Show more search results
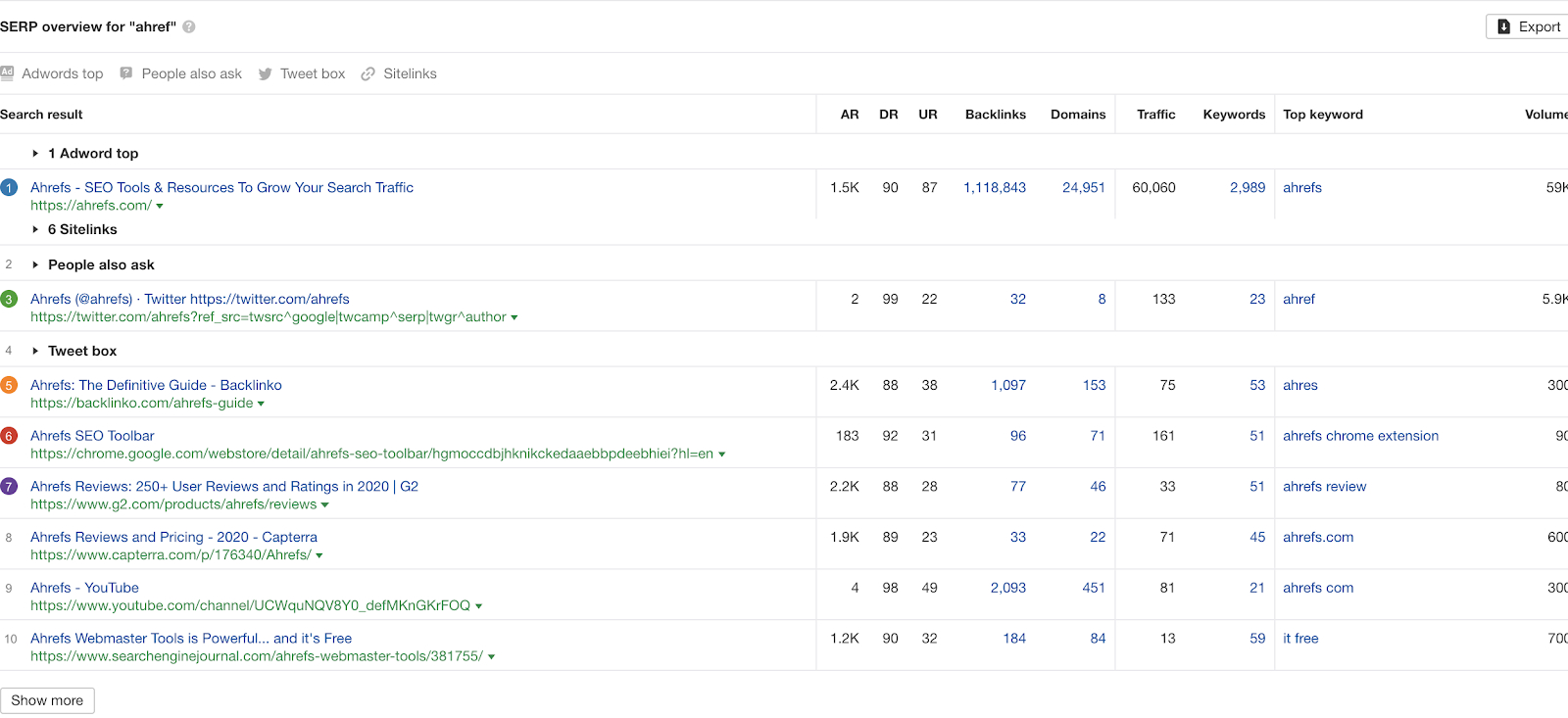This screenshot has height=718, width=1568. pyautogui.click(x=47, y=700)
